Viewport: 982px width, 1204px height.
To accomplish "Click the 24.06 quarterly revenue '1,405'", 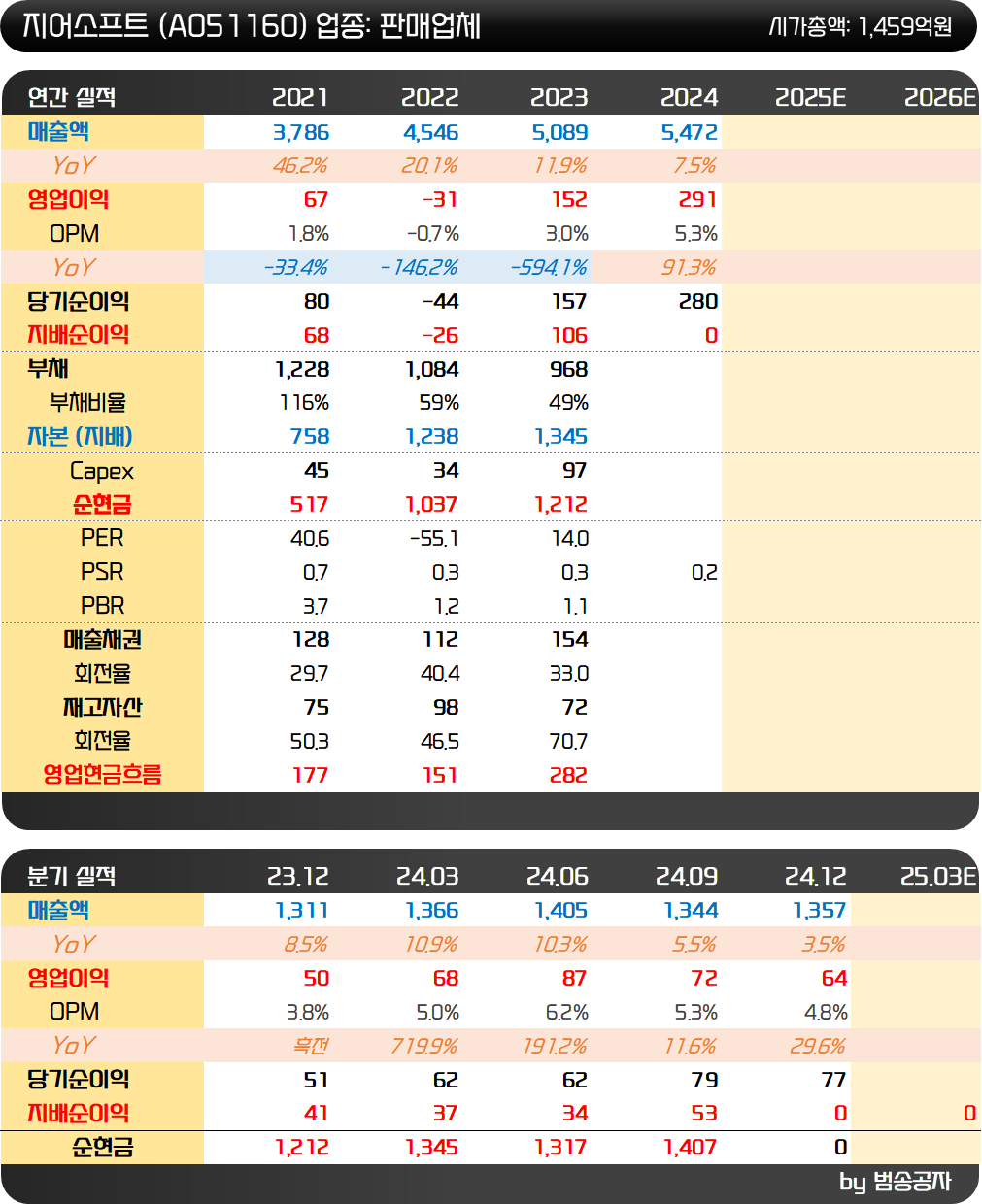I will [560, 911].
